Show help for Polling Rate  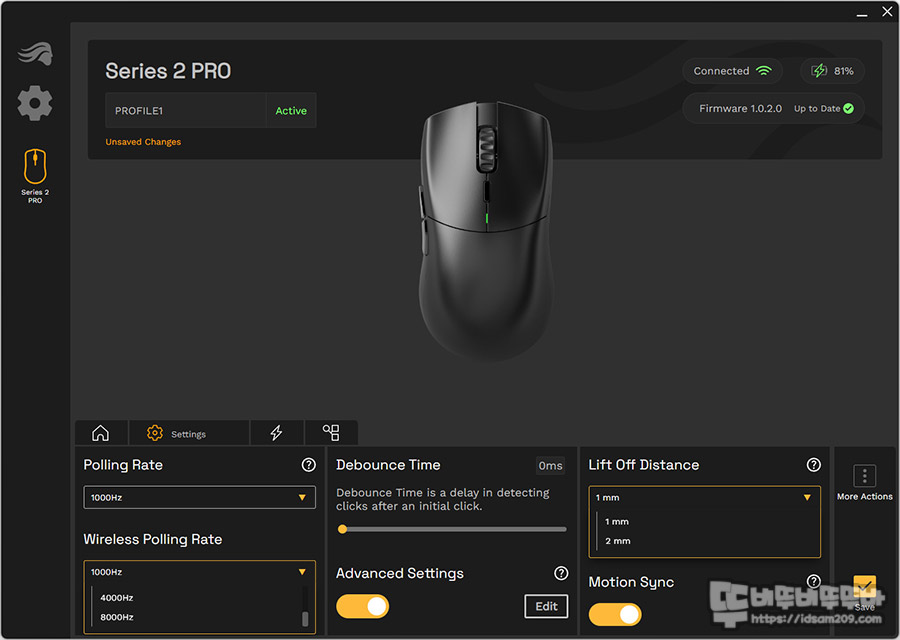click(309, 465)
